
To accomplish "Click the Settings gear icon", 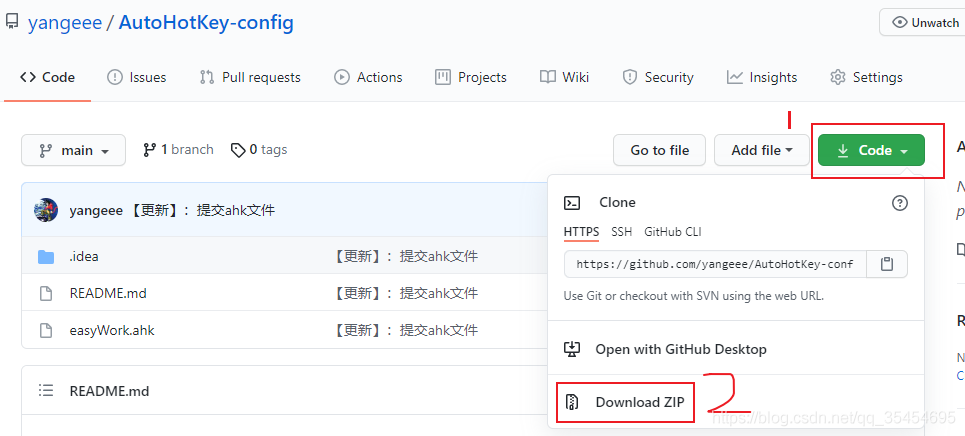I will click(838, 78).
